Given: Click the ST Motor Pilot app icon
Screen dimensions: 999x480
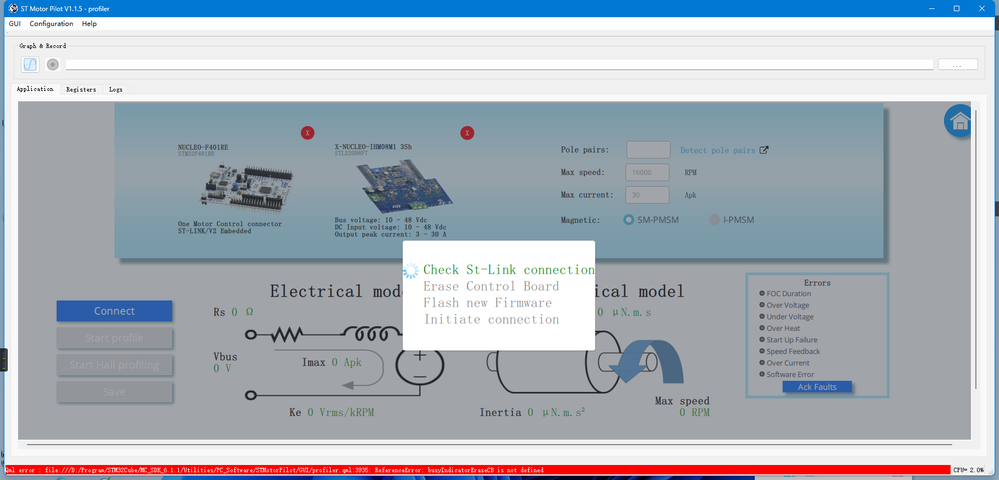Looking at the screenshot, I should click(11, 8).
